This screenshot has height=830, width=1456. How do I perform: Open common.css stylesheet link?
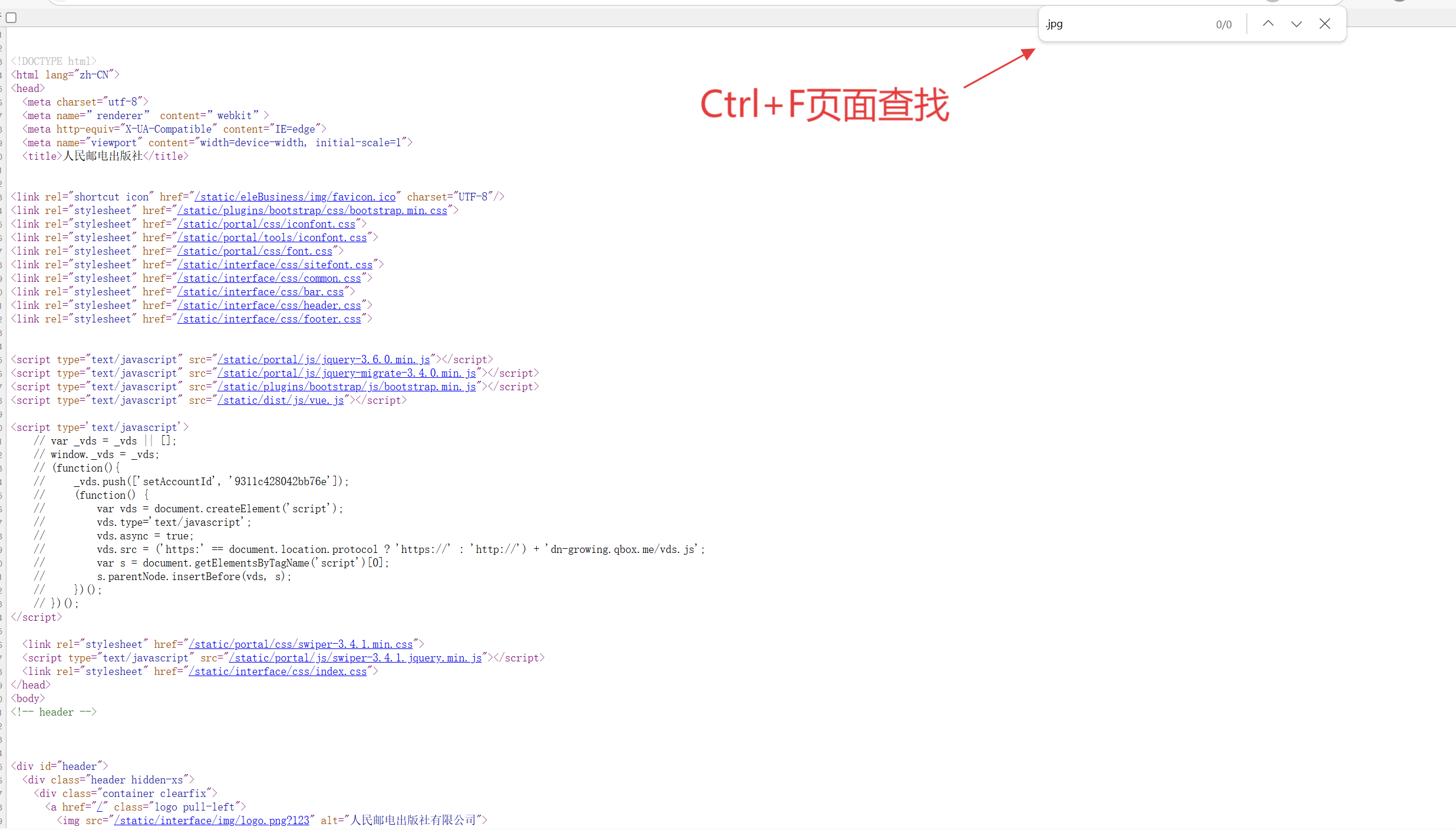[x=269, y=278]
